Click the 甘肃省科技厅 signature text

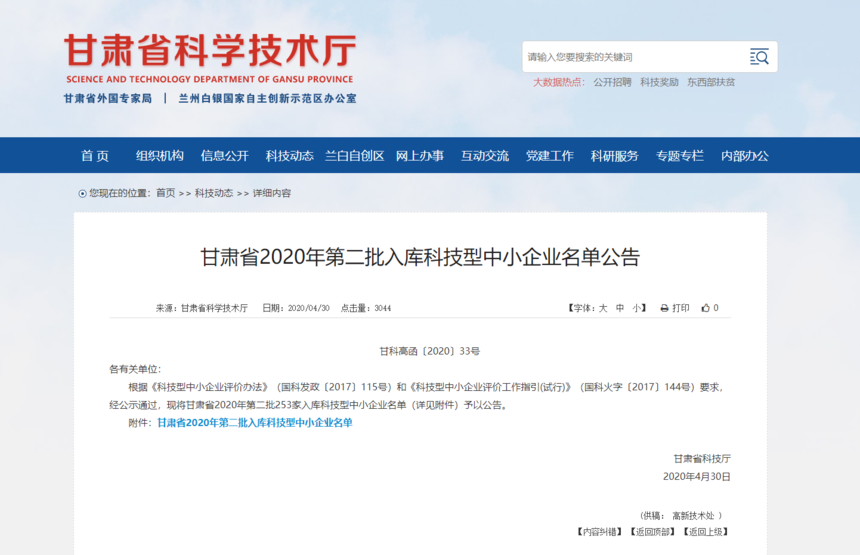(702, 458)
